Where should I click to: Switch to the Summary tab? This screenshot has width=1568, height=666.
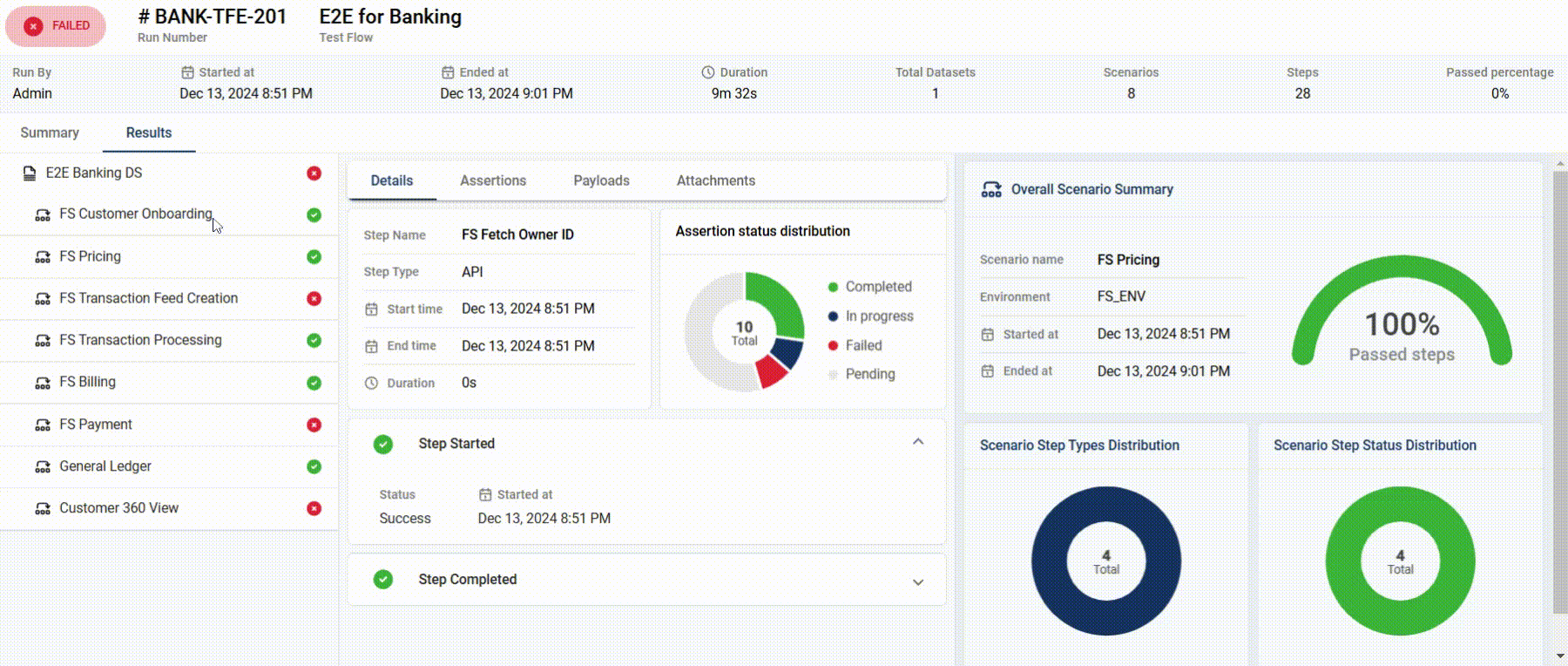[x=50, y=133]
